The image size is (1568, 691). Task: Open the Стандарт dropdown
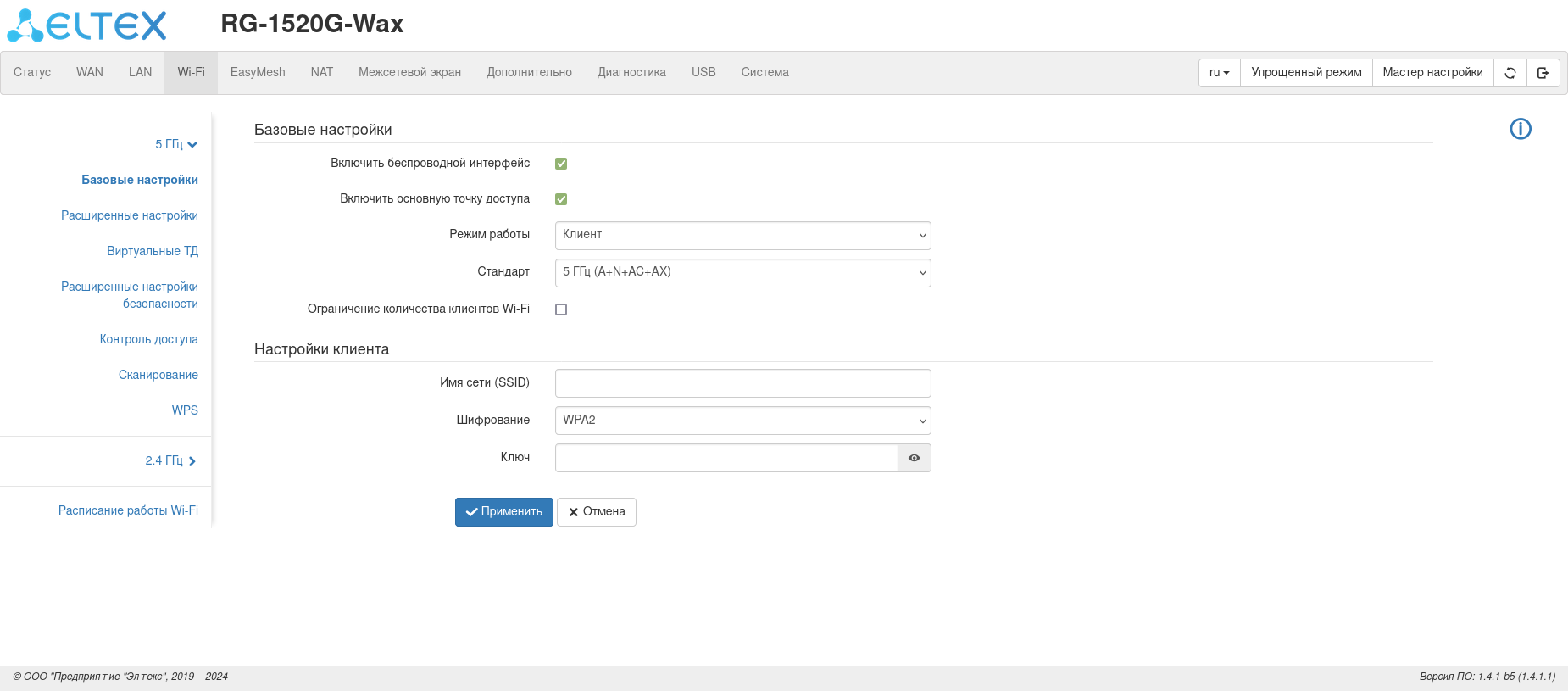[x=742, y=273]
